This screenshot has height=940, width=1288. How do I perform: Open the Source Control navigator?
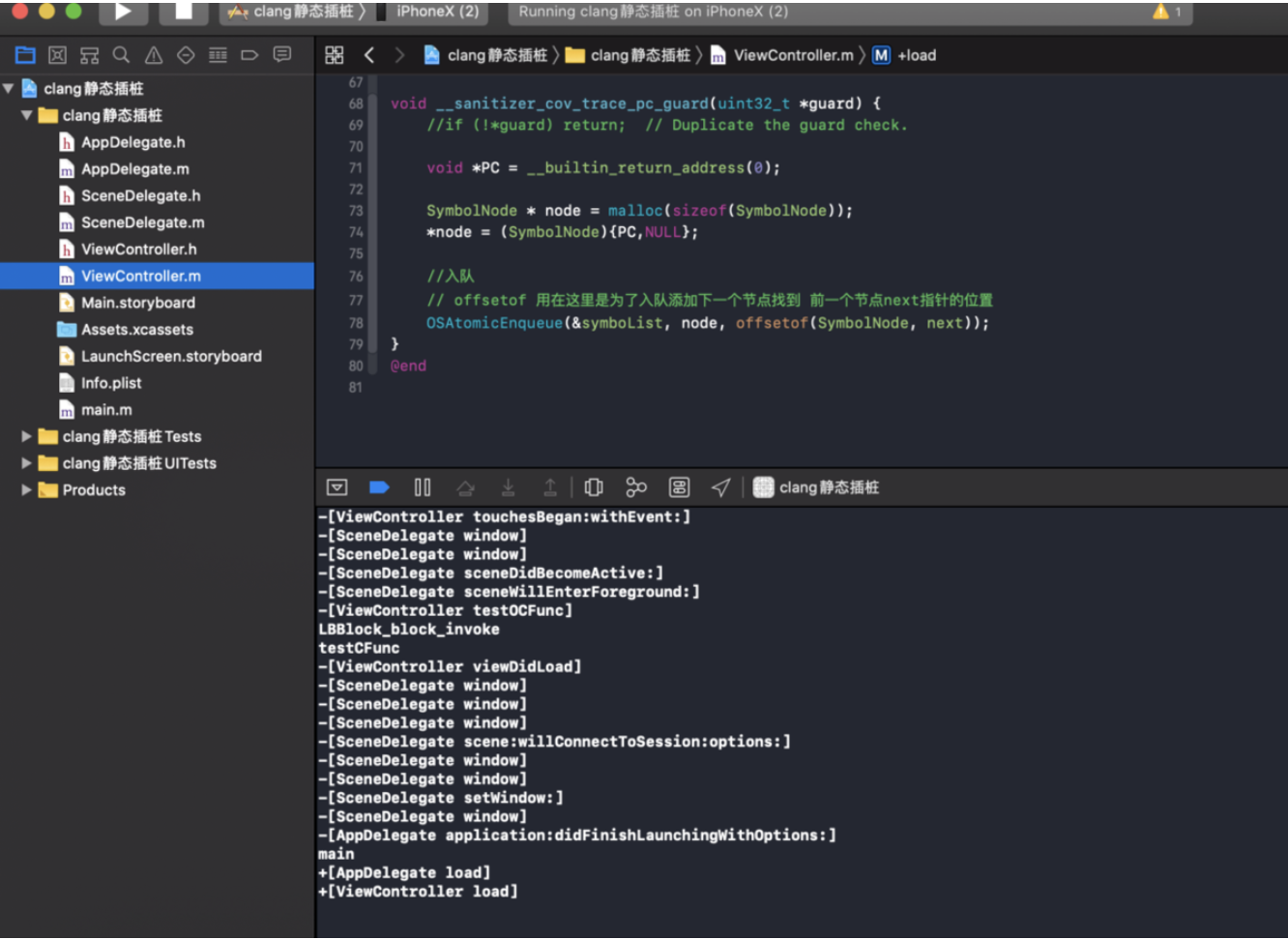pyautogui.click(x=58, y=55)
